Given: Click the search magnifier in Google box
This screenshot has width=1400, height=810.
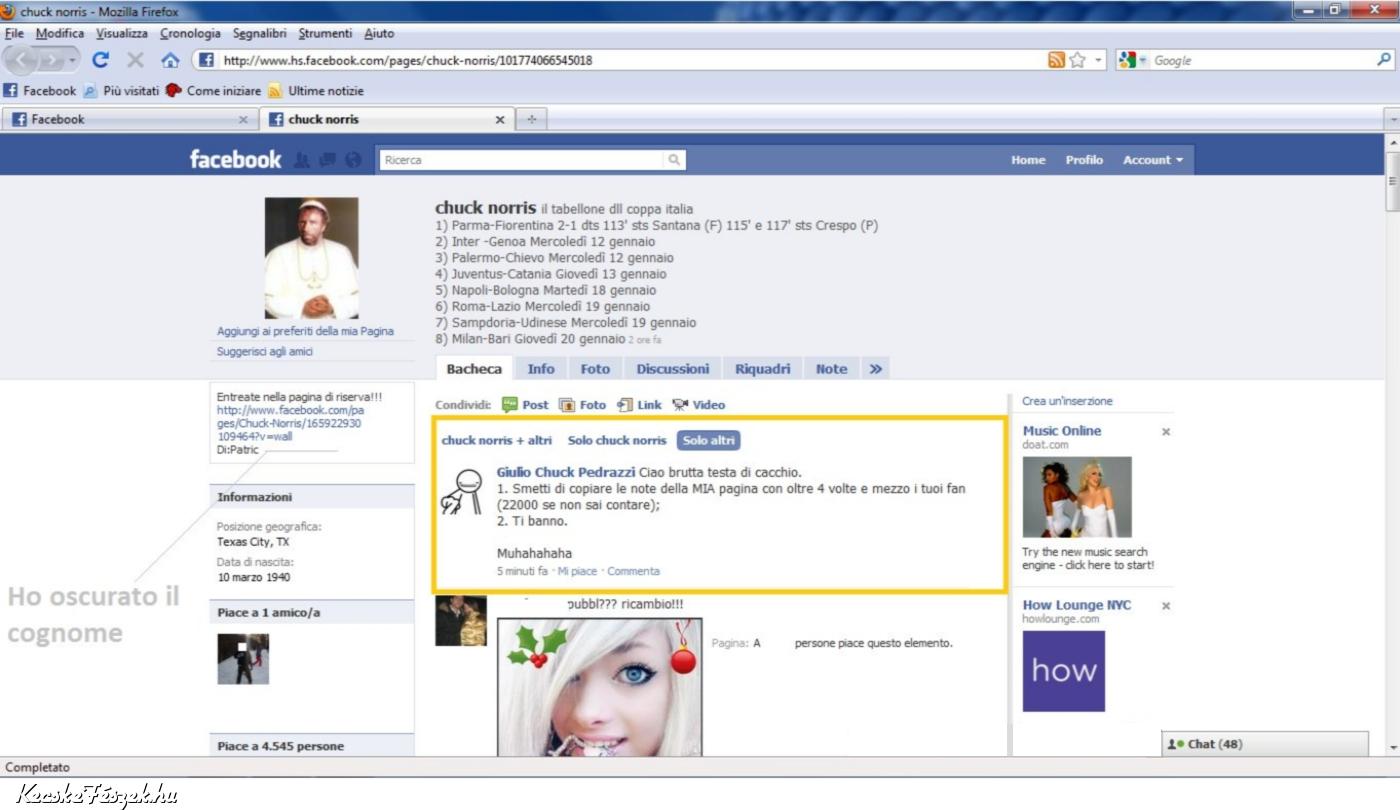Looking at the screenshot, I should click(1384, 60).
